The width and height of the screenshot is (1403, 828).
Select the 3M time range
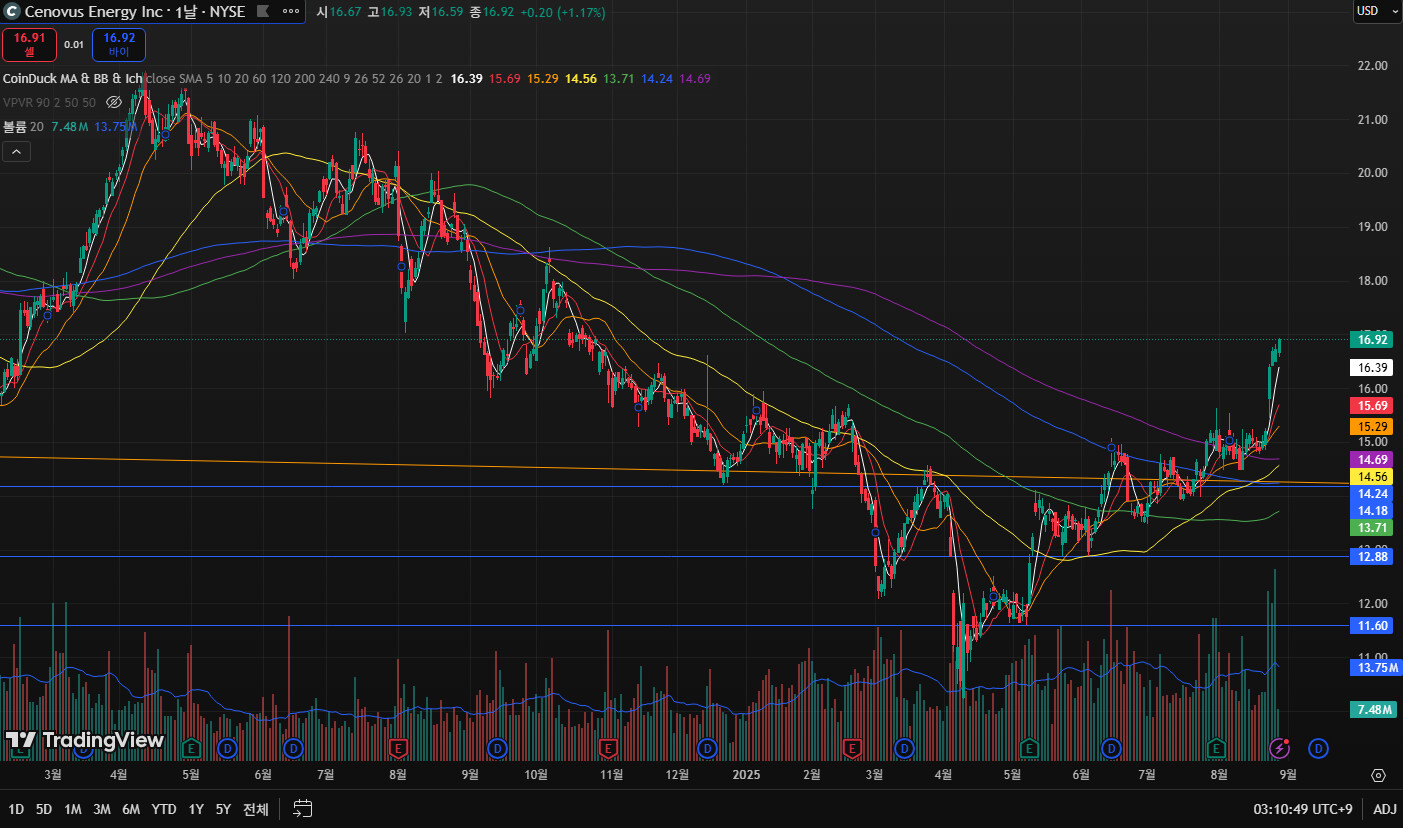pos(102,809)
